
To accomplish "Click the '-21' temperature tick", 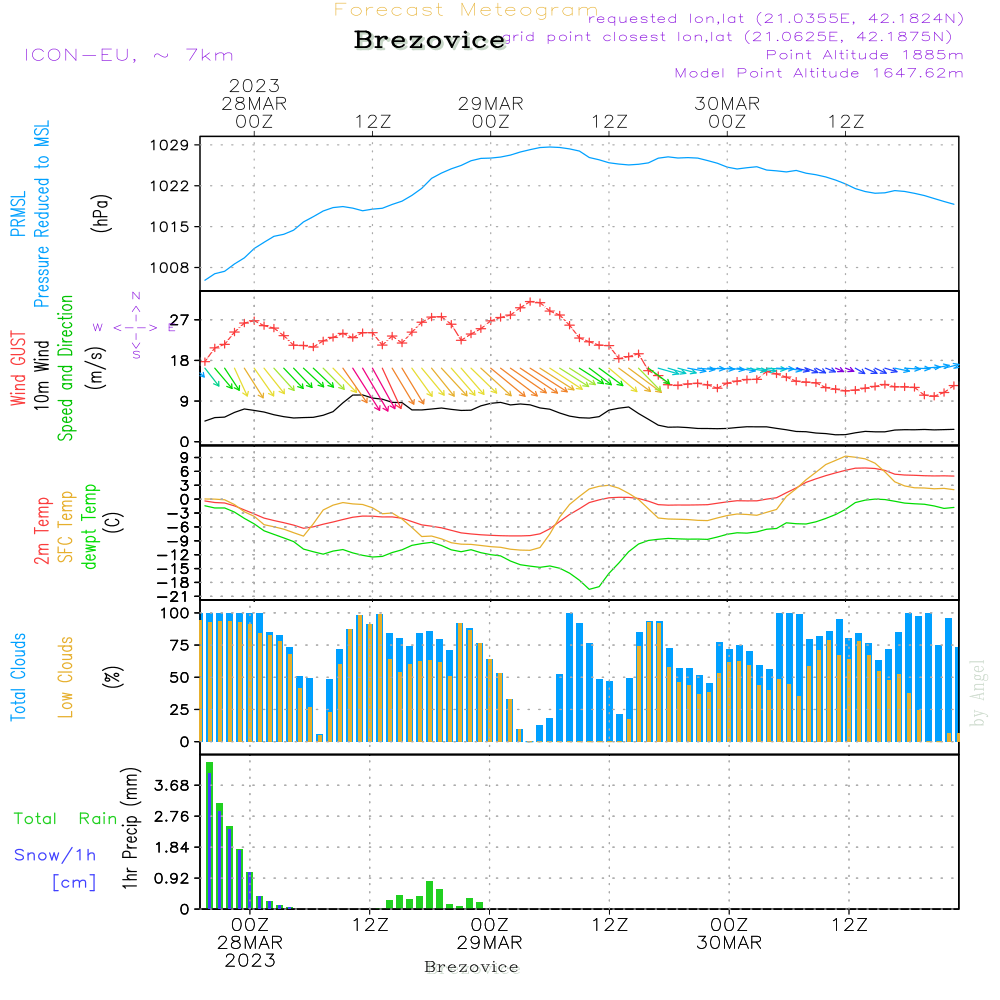I will (x=173, y=597).
